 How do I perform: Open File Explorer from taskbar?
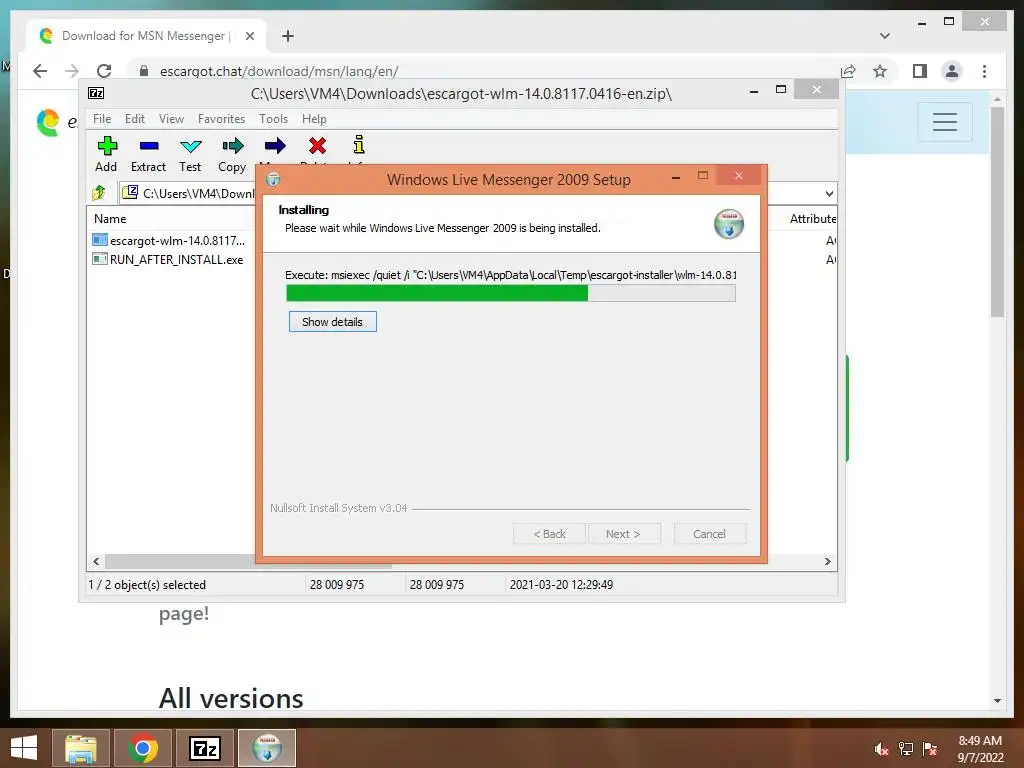coord(80,748)
